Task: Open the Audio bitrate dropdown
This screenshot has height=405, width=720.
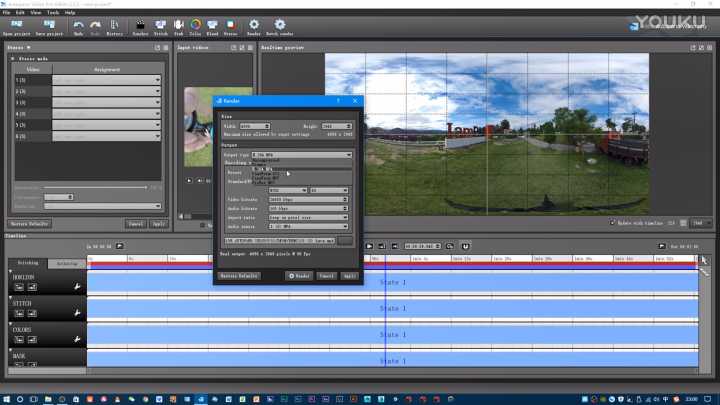Action: [x=308, y=208]
